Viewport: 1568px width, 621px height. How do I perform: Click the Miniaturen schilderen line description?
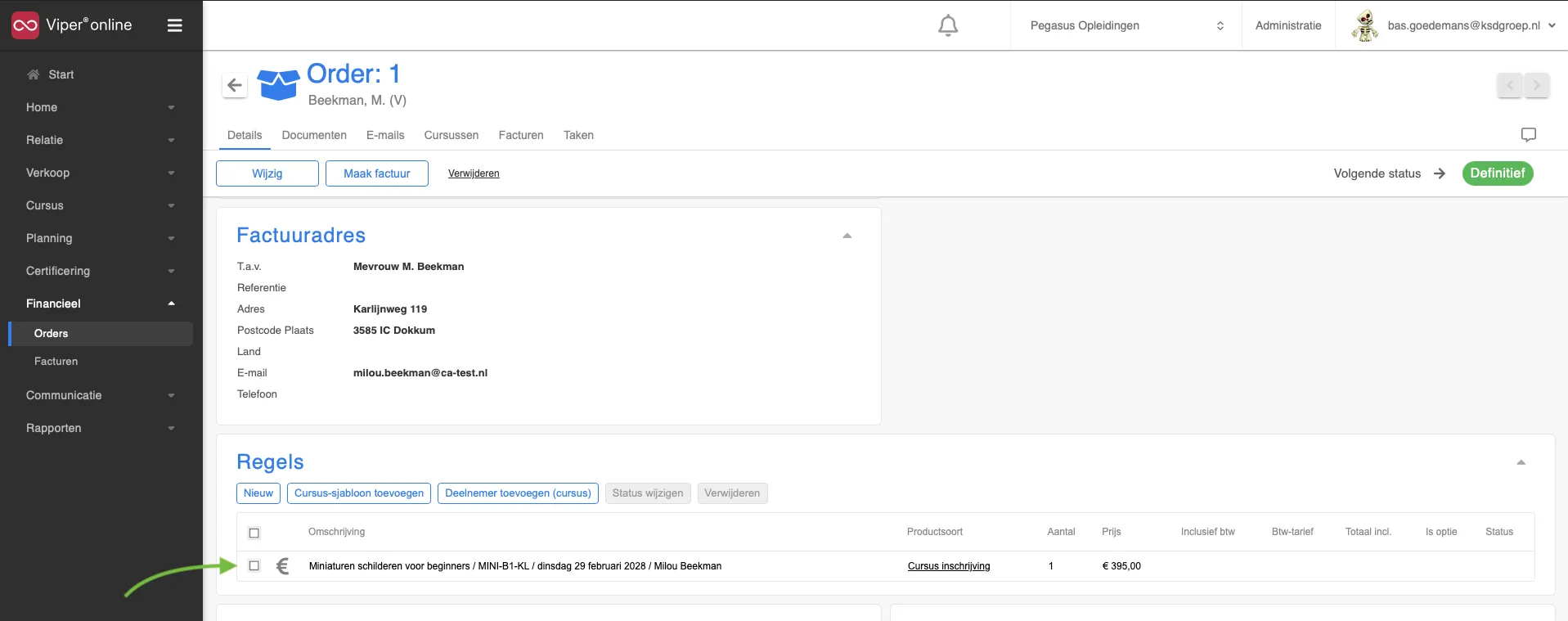click(x=515, y=566)
